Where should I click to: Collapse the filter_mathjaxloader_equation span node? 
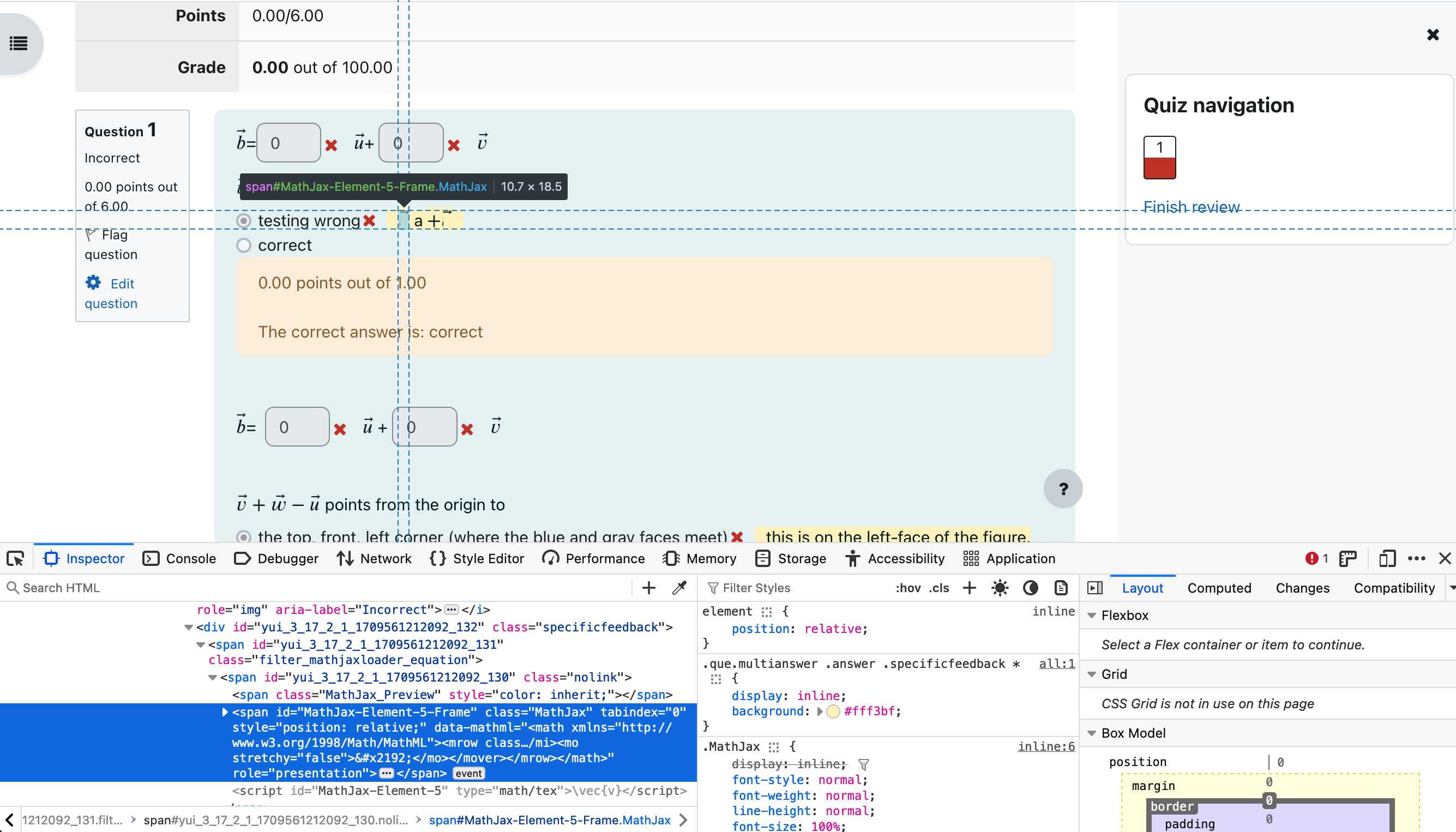click(200, 644)
